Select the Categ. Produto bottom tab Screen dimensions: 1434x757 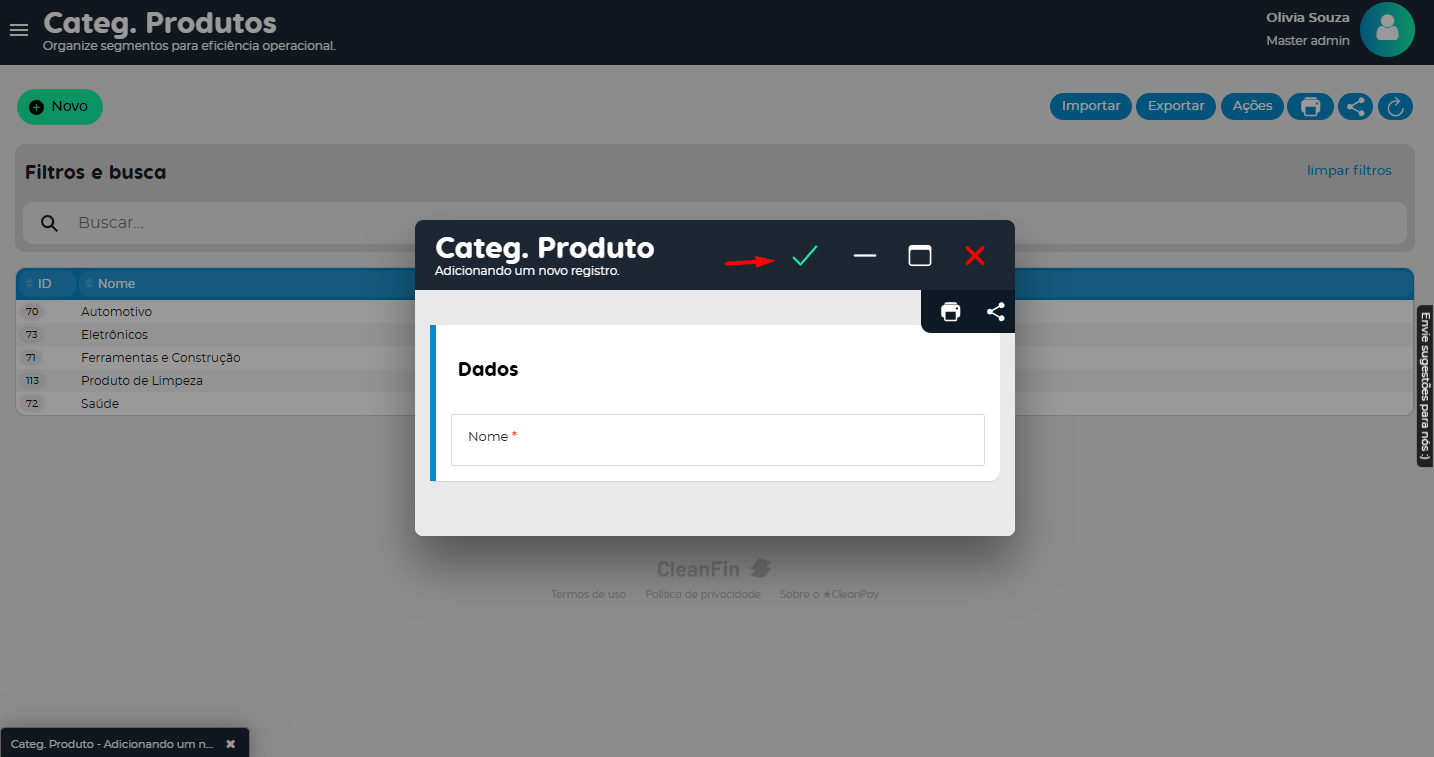(112, 744)
